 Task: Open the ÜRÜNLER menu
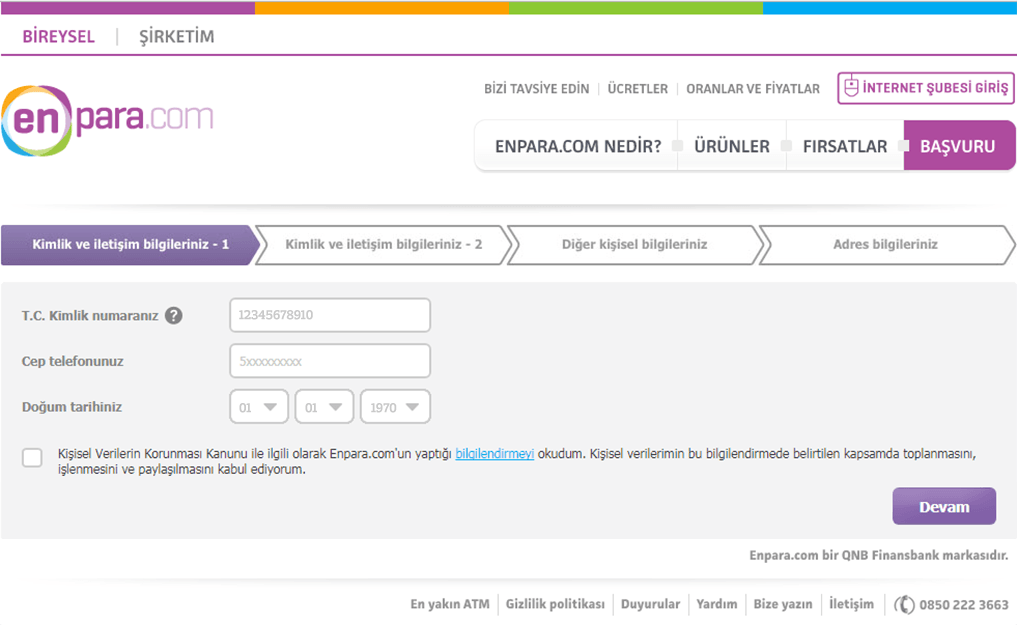[x=732, y=147]
